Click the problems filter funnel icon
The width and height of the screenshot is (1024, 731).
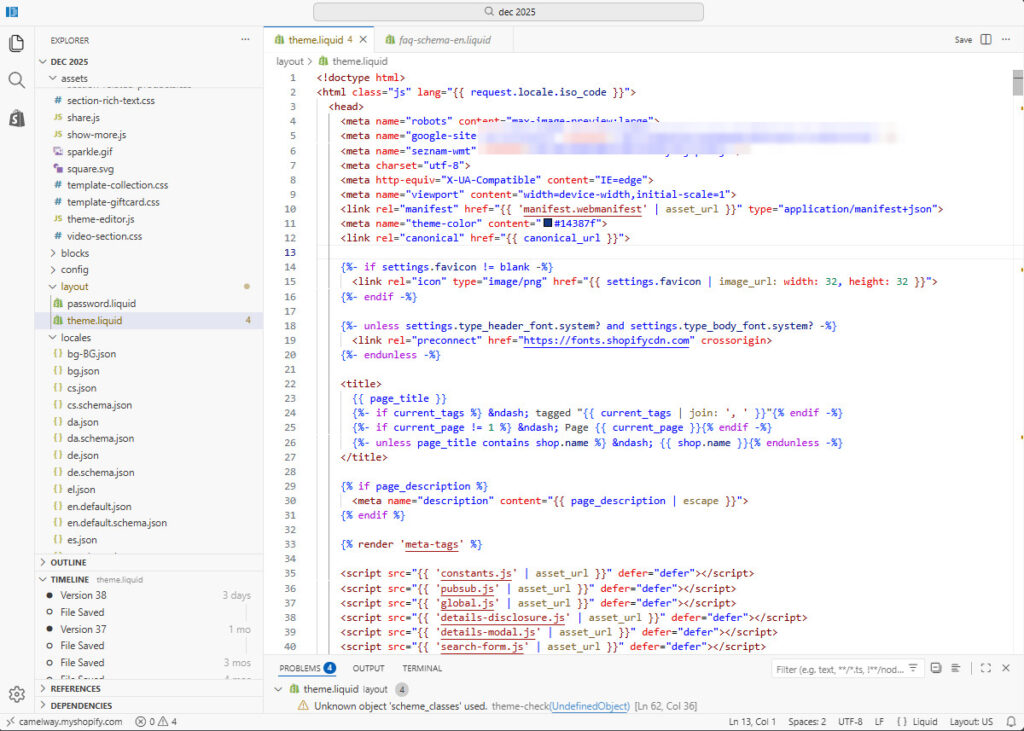pos(913,668)
